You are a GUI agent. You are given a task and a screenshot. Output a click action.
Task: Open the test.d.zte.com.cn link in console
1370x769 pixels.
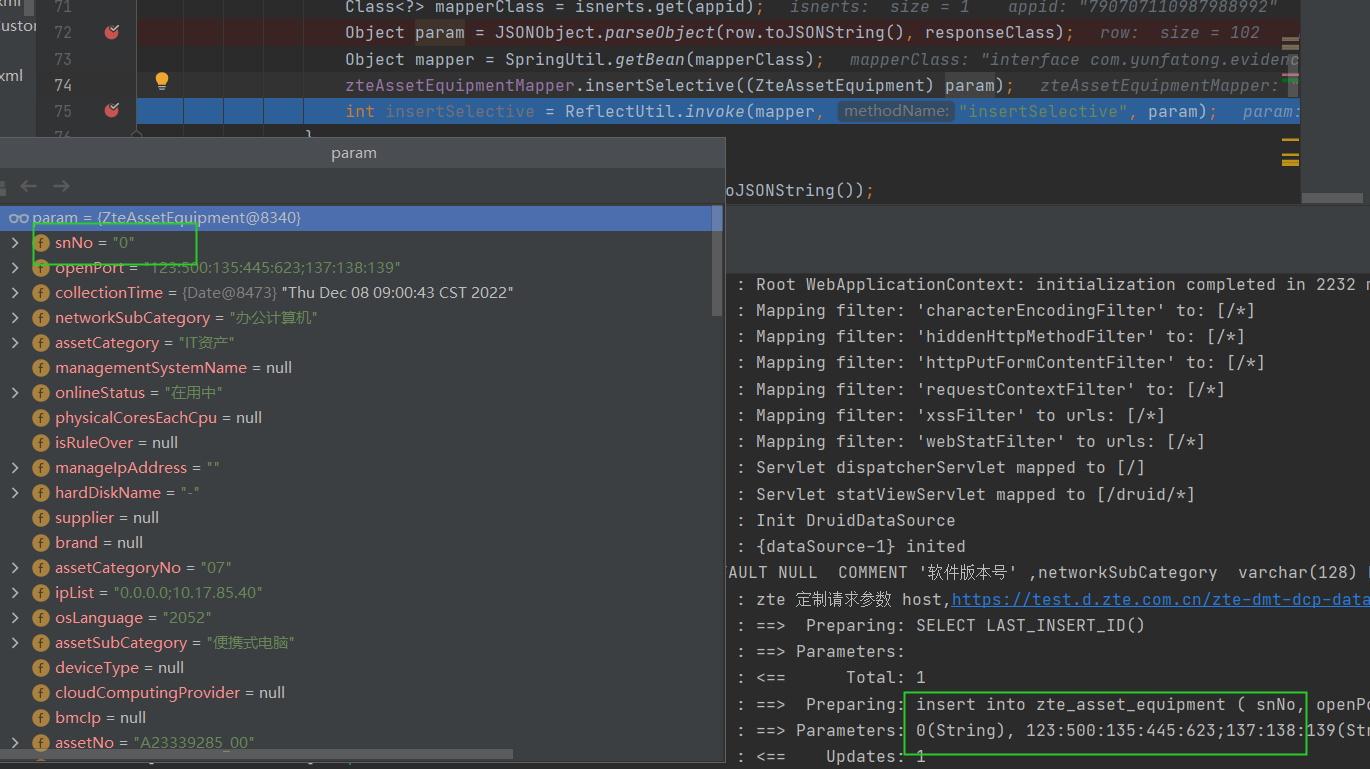(1160, 600)
